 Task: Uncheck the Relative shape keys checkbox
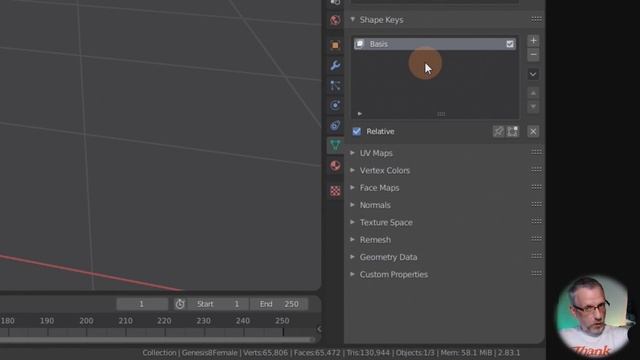pyautogui.click(x=357, y=131)
